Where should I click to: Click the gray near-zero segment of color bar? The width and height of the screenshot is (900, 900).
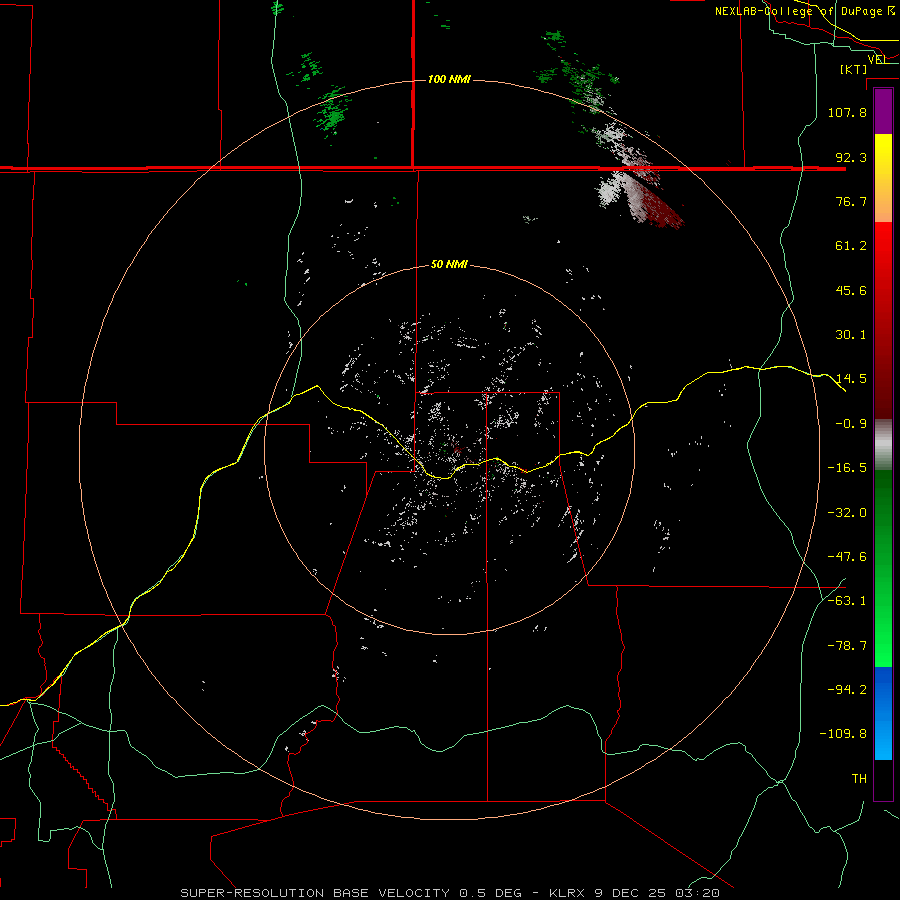click(883, 445)
